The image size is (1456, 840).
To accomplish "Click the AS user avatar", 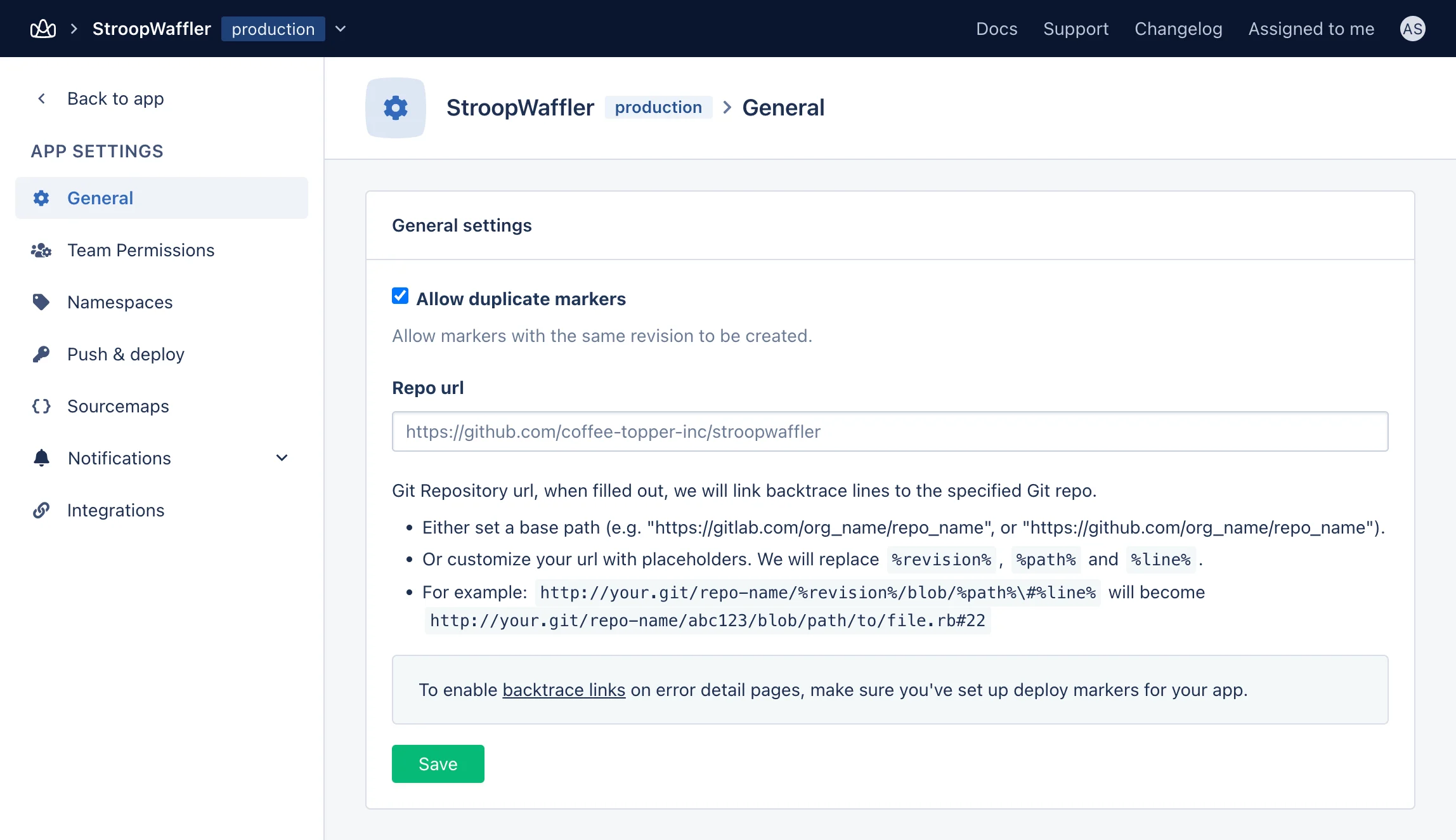I will point(1412,29).
